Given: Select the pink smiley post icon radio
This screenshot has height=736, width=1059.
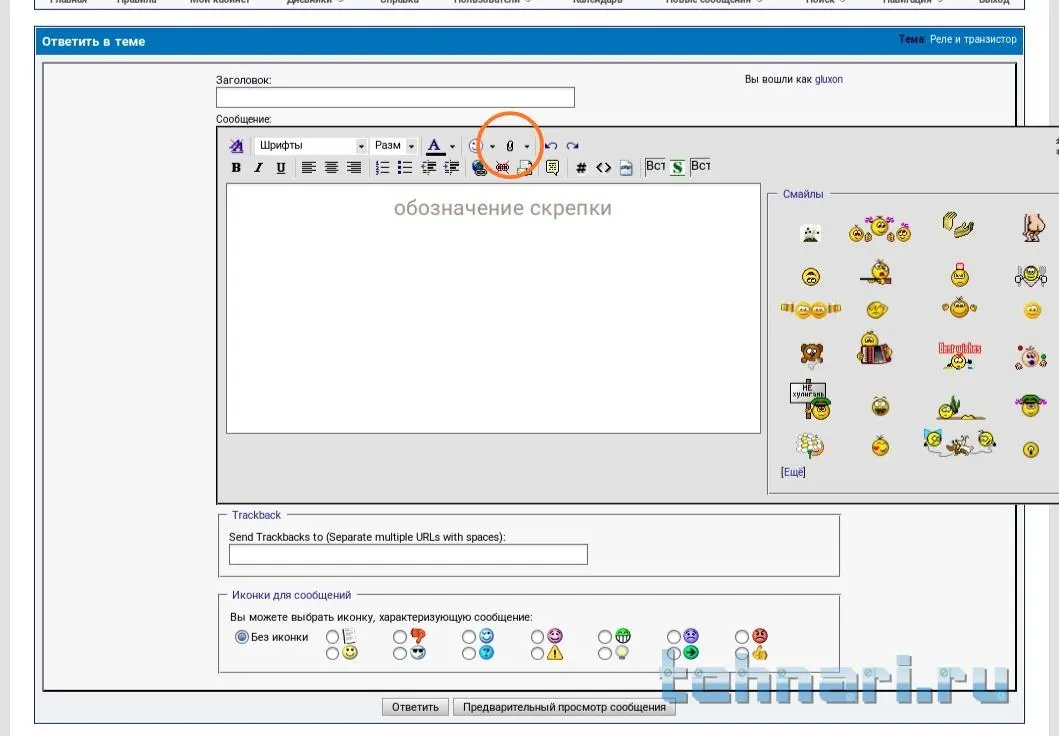Looking at the screenshot, I should [537, 636].
